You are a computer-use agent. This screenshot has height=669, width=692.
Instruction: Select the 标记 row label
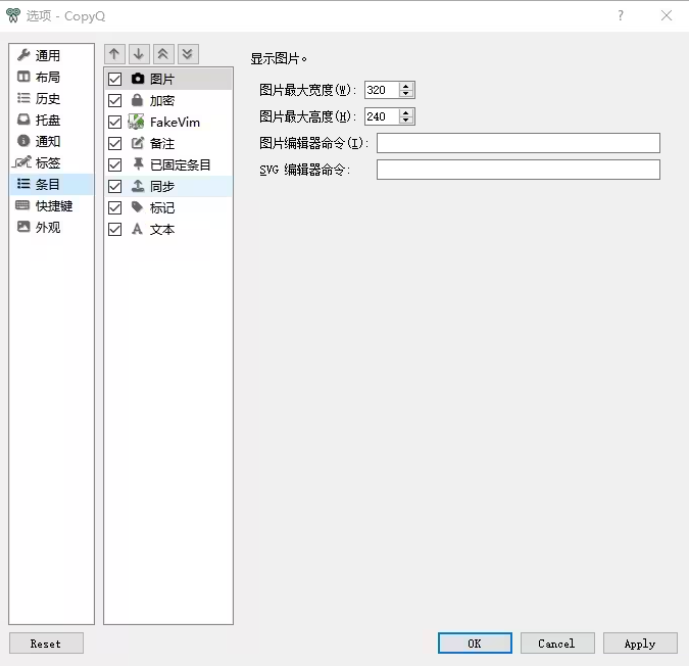(162, 208)
